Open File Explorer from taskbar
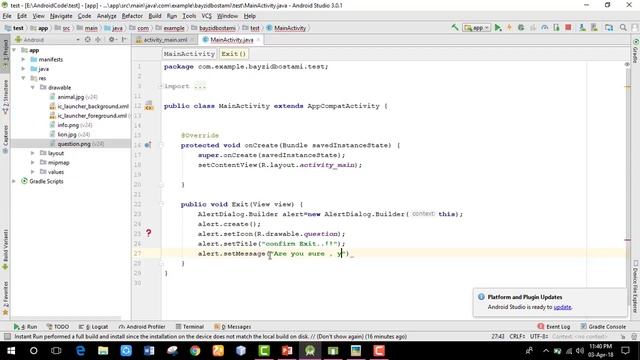Viewport: 640px width, 360px height. (x=103, y=351)
